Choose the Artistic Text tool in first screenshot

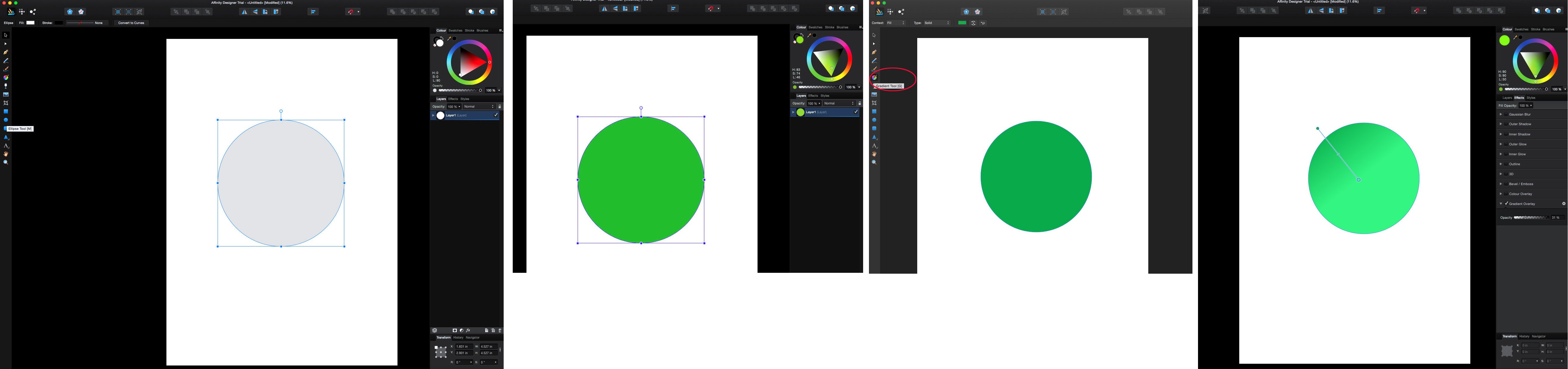(x=6, y=146)
